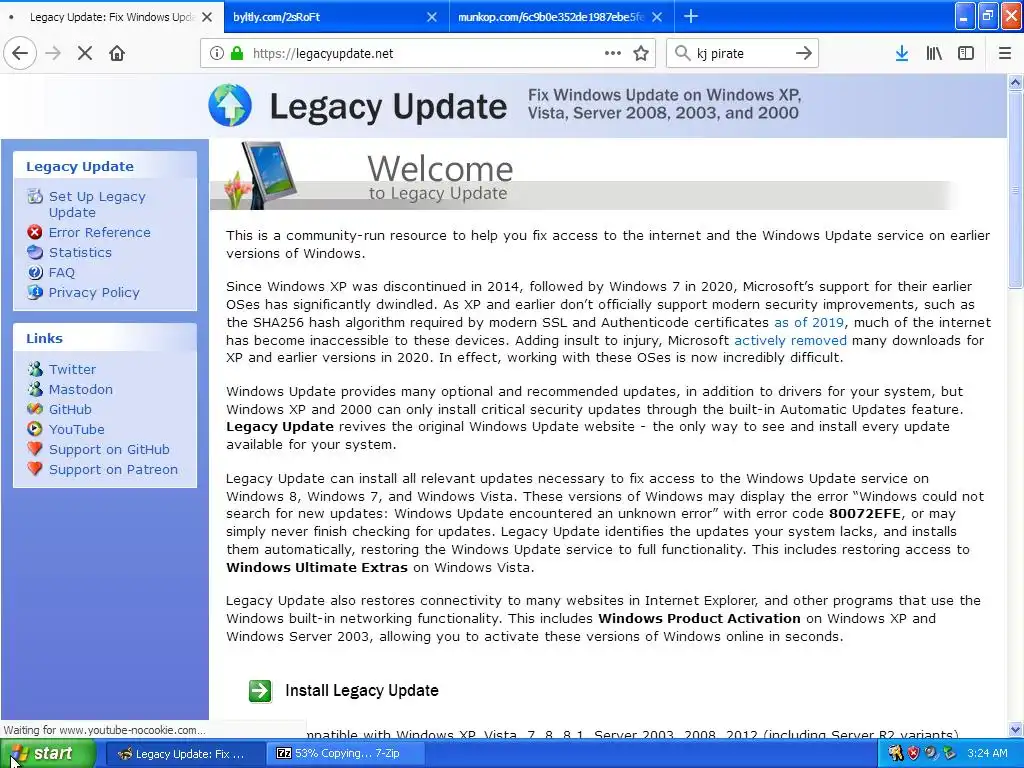1024x768 pixels.
Task: Open the Firefox hamburger menu
Action: 1005,54
